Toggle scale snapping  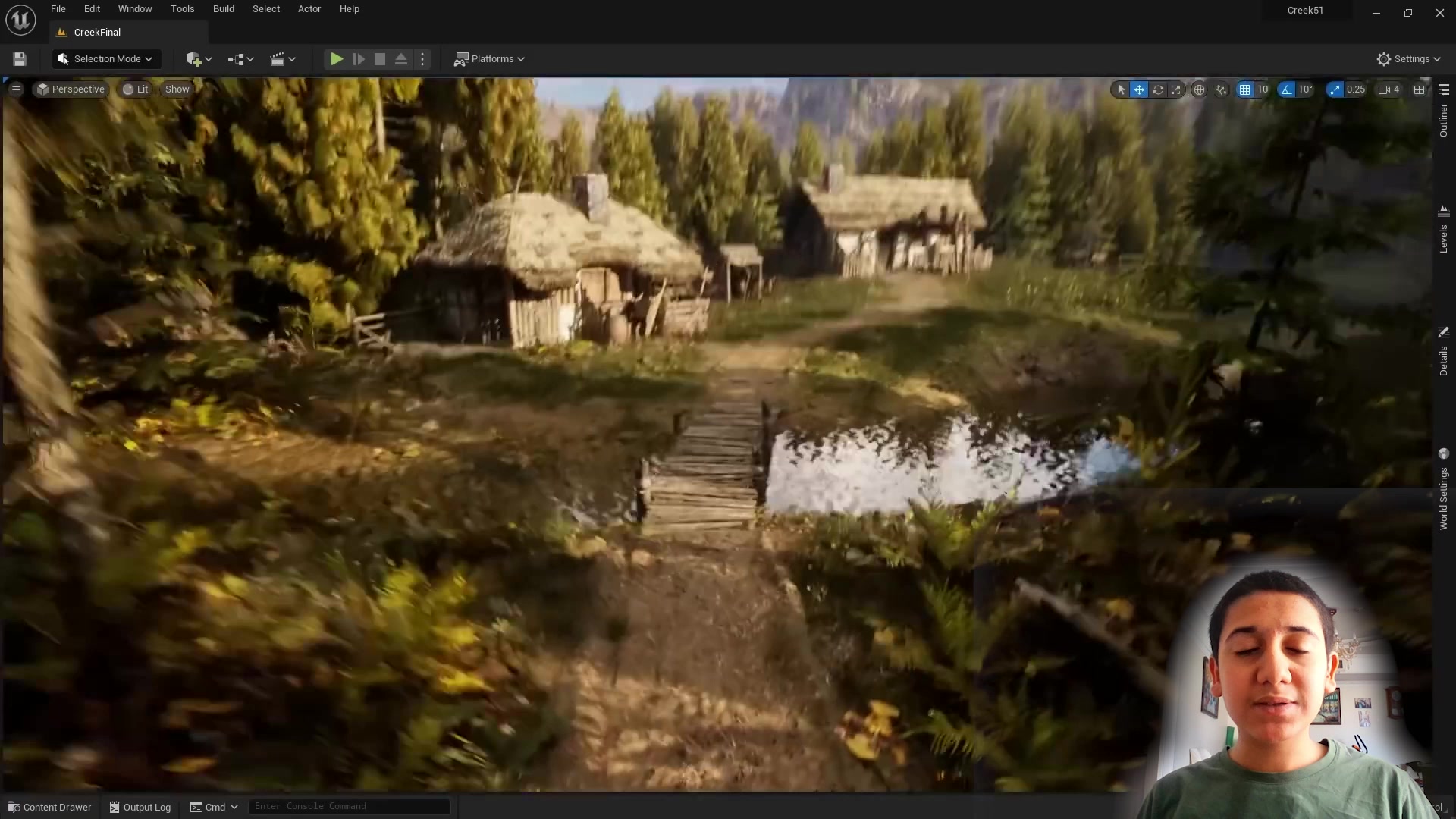1335,89
